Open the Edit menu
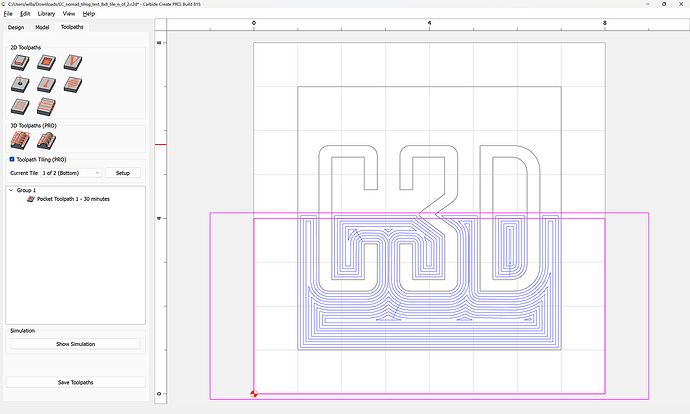Viewport: 690px width, 414px height. [25, 14]
